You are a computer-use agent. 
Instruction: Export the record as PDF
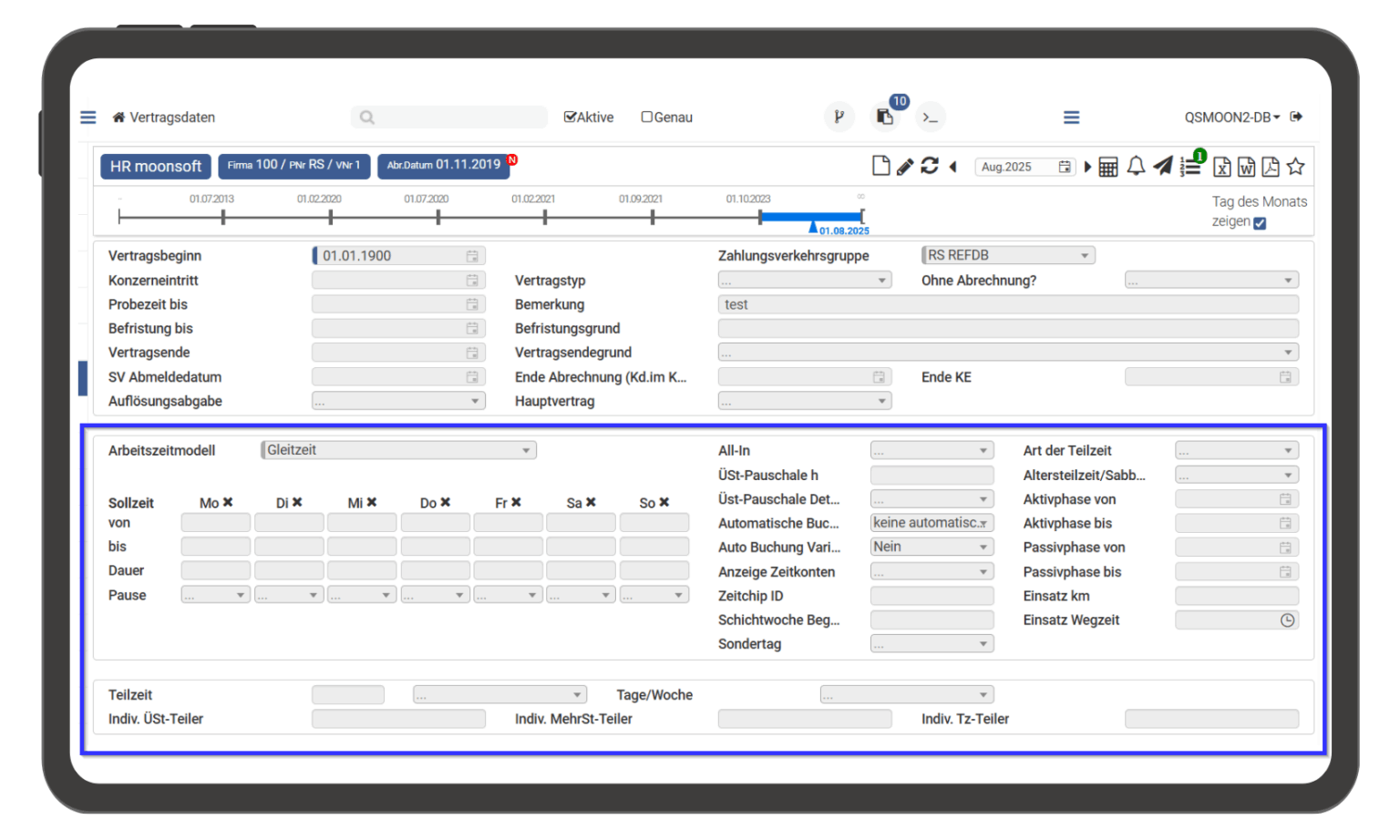(1271, 167)
